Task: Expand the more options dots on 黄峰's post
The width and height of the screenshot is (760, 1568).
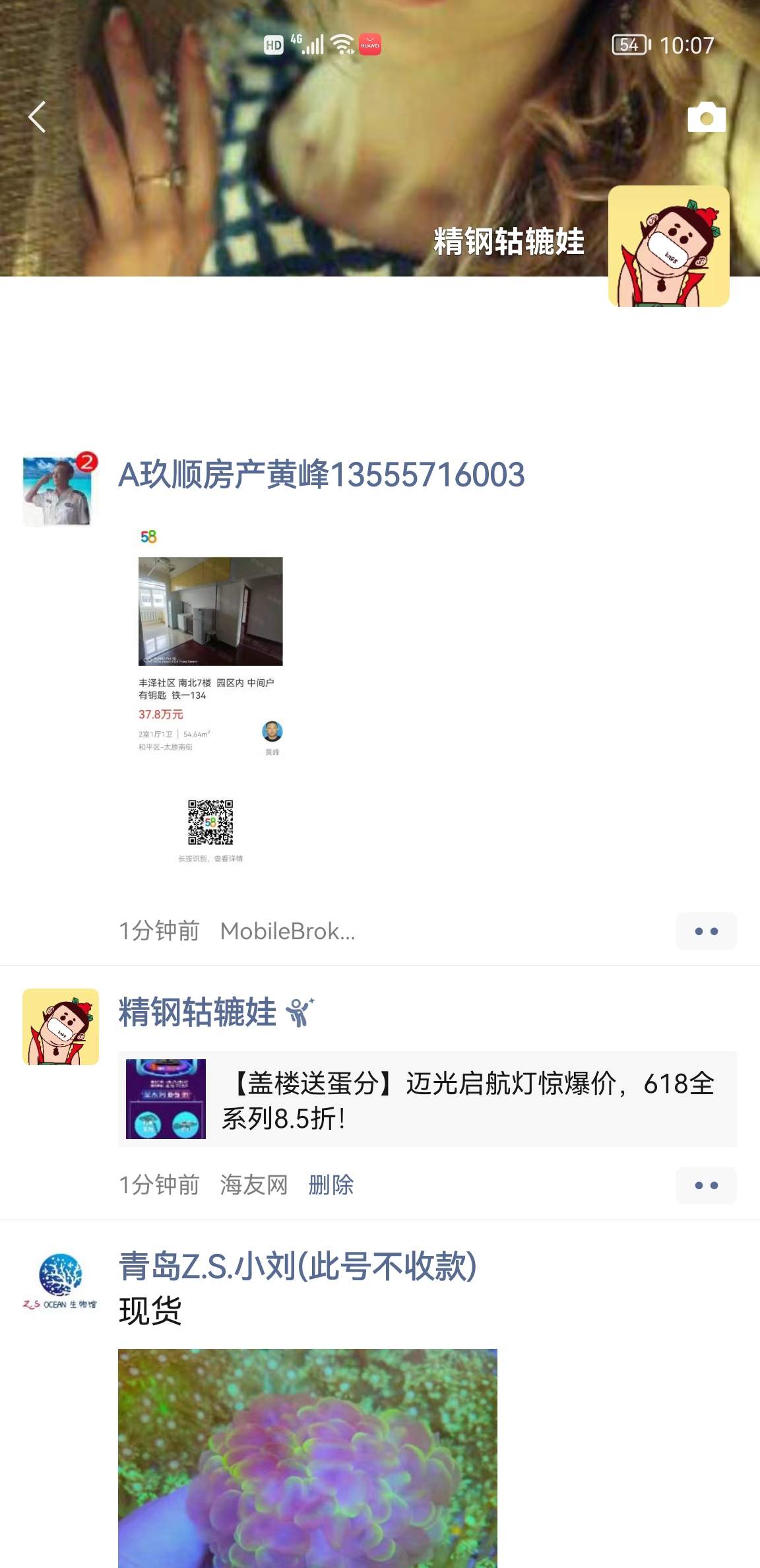Action: pos(707,931)
